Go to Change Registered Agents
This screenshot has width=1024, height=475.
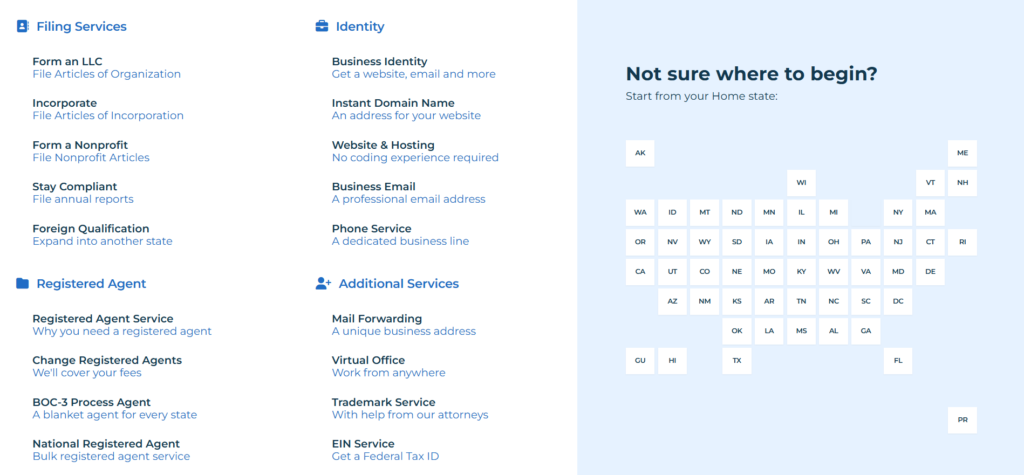coord(107,367)
